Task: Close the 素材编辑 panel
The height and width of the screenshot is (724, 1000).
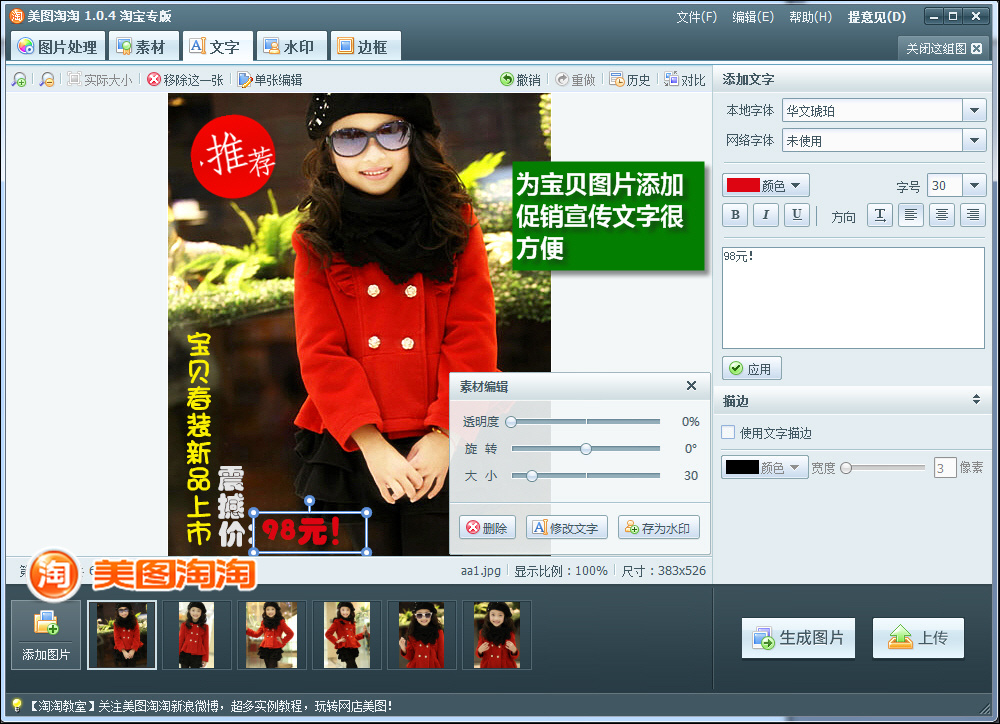Action: 691,386
